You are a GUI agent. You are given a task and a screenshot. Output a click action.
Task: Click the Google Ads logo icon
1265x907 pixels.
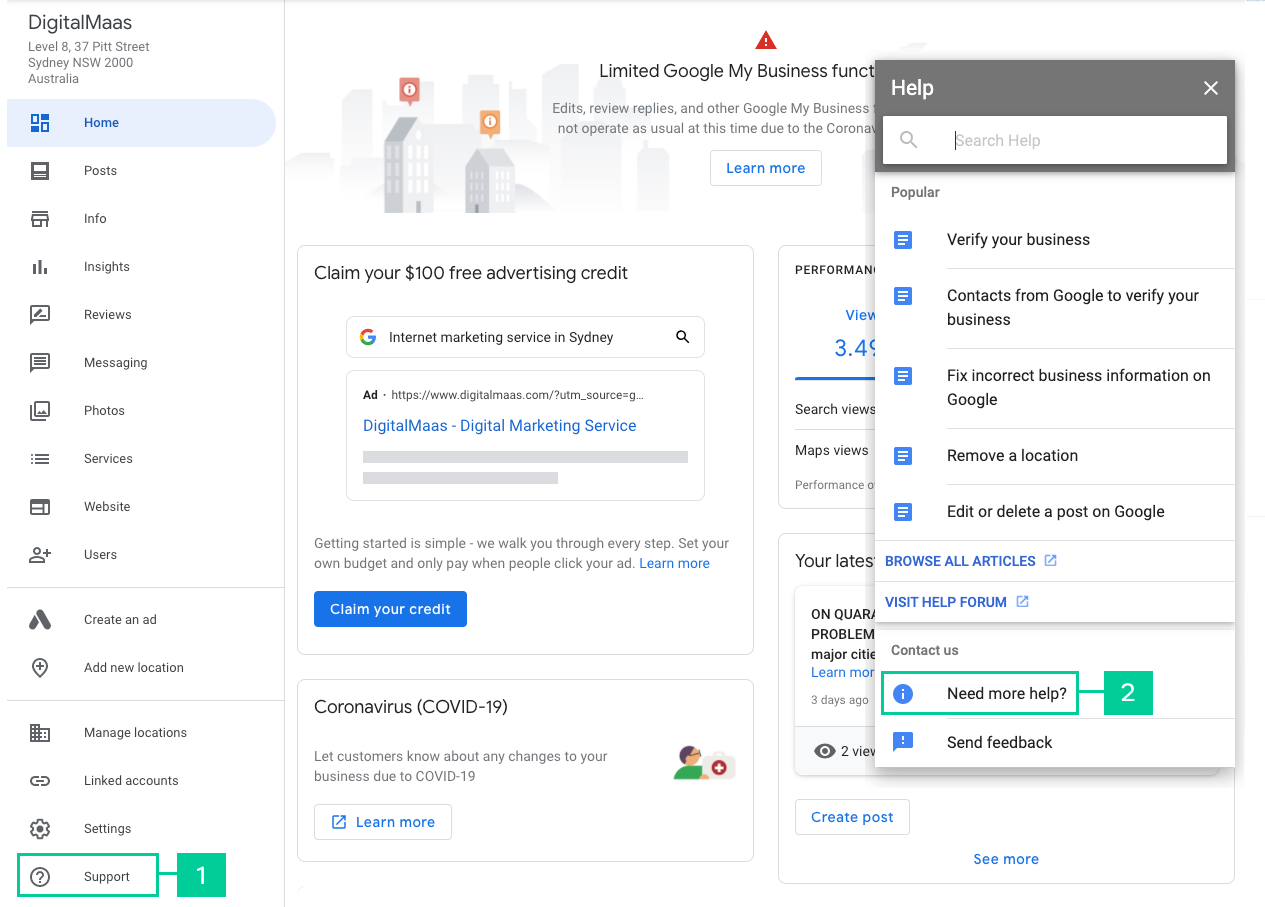(40, 620)
